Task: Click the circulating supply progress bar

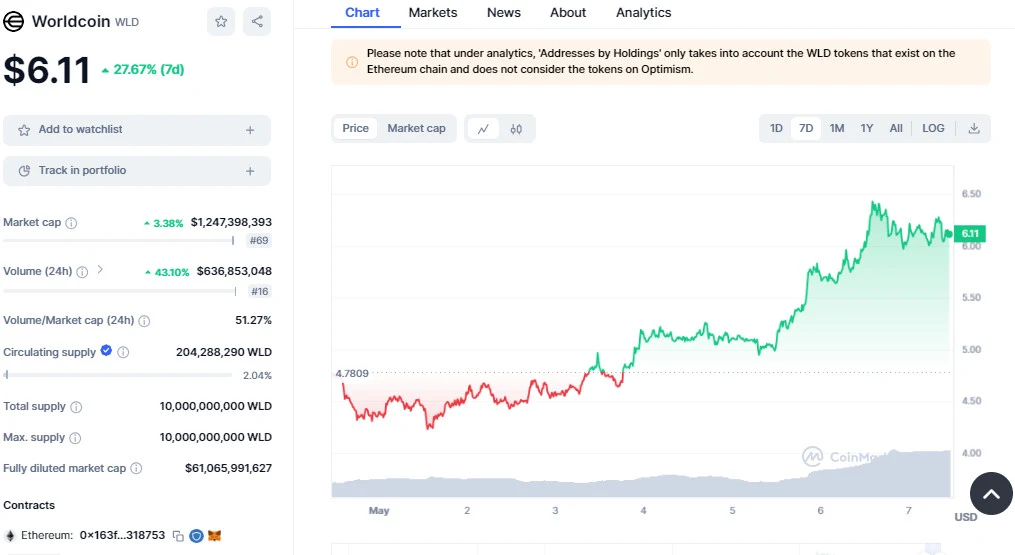Action: click(x=117, y=375)
